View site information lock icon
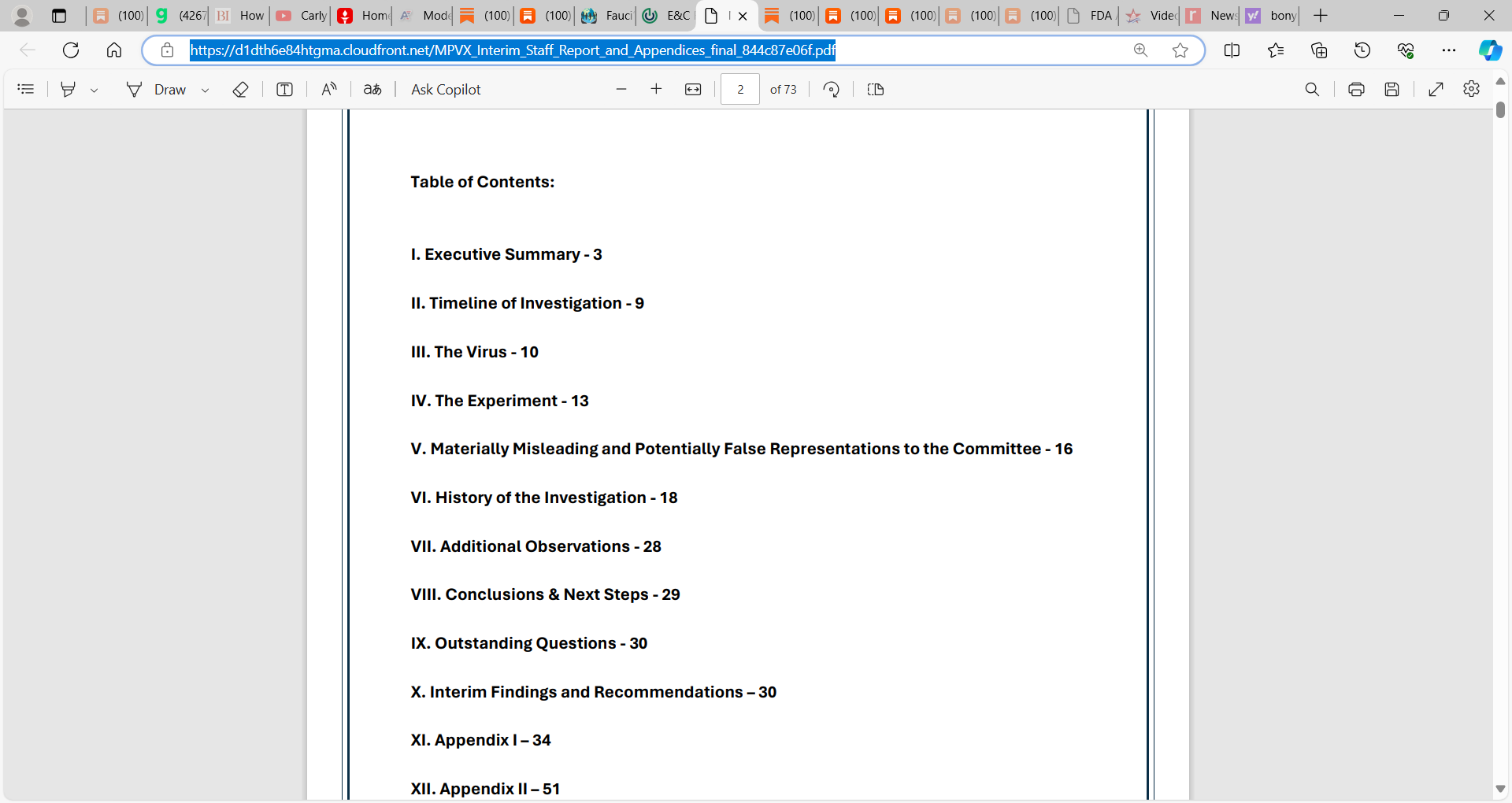1512x803 pixels. point(167,50)
